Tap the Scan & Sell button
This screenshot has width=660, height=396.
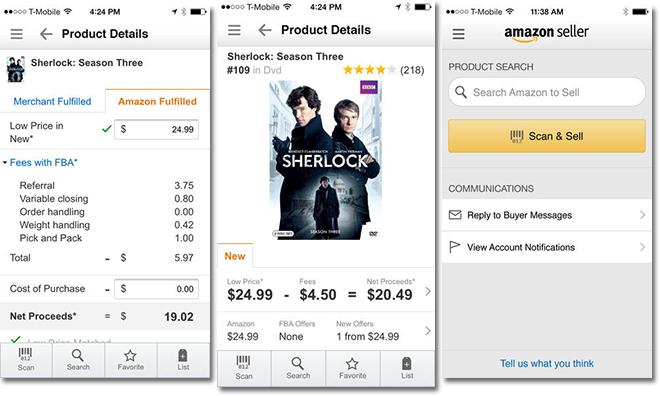click(546, 136)
